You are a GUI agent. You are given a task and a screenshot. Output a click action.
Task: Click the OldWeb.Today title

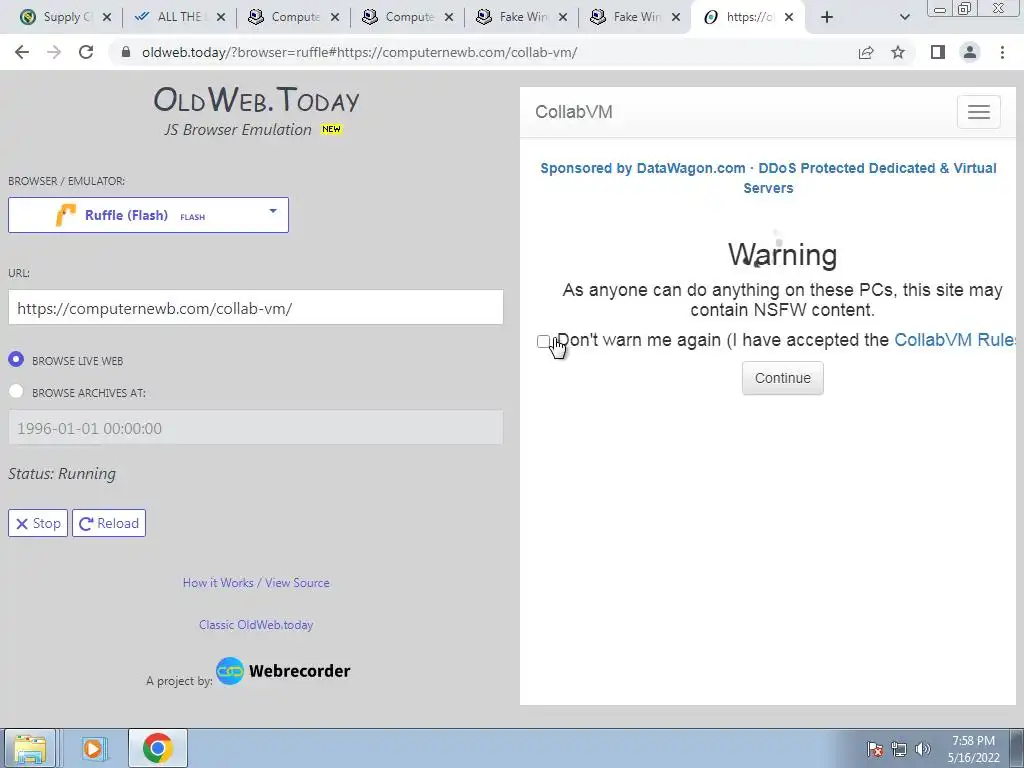pyautogui.click(x=256, y=100)
